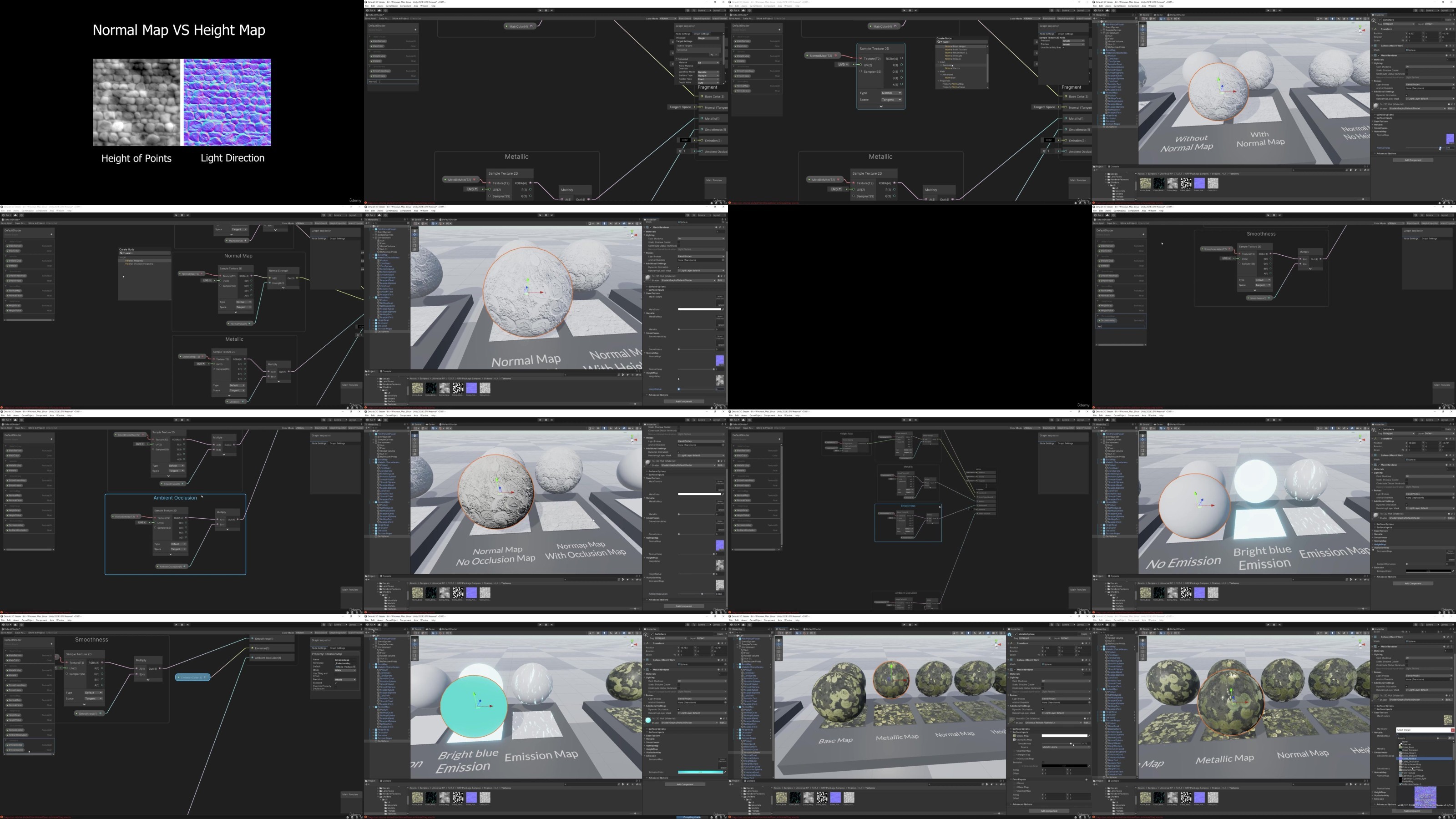Click orientation gizmo in 'Without Normal Map' scene

[1360, 30]
